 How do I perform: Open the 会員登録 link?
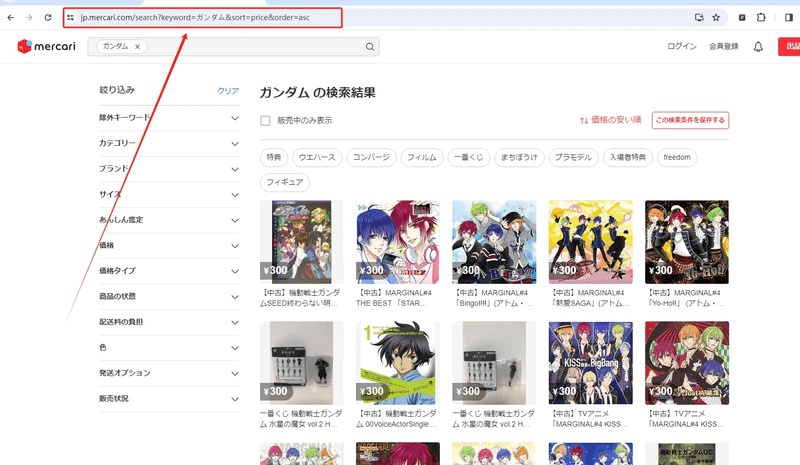point(723,46)
